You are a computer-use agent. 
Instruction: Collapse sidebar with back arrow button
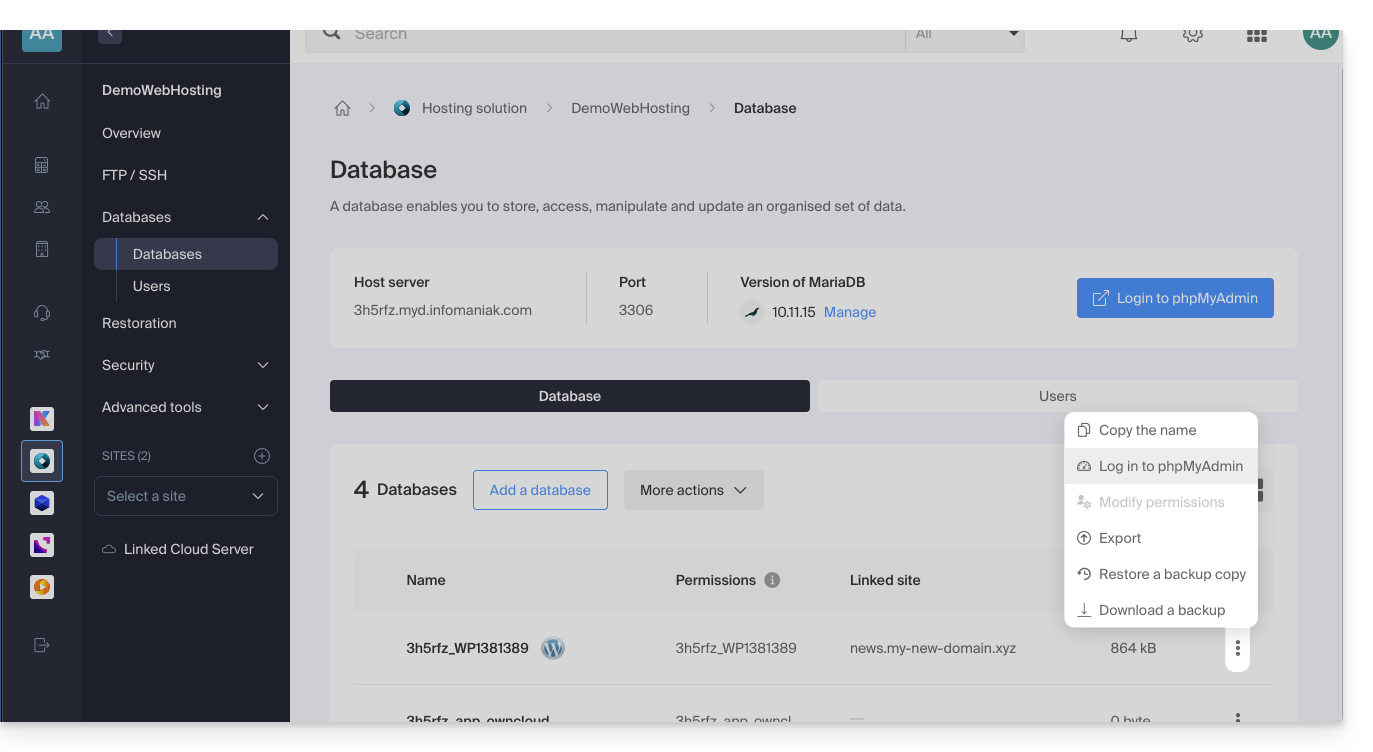110,34
